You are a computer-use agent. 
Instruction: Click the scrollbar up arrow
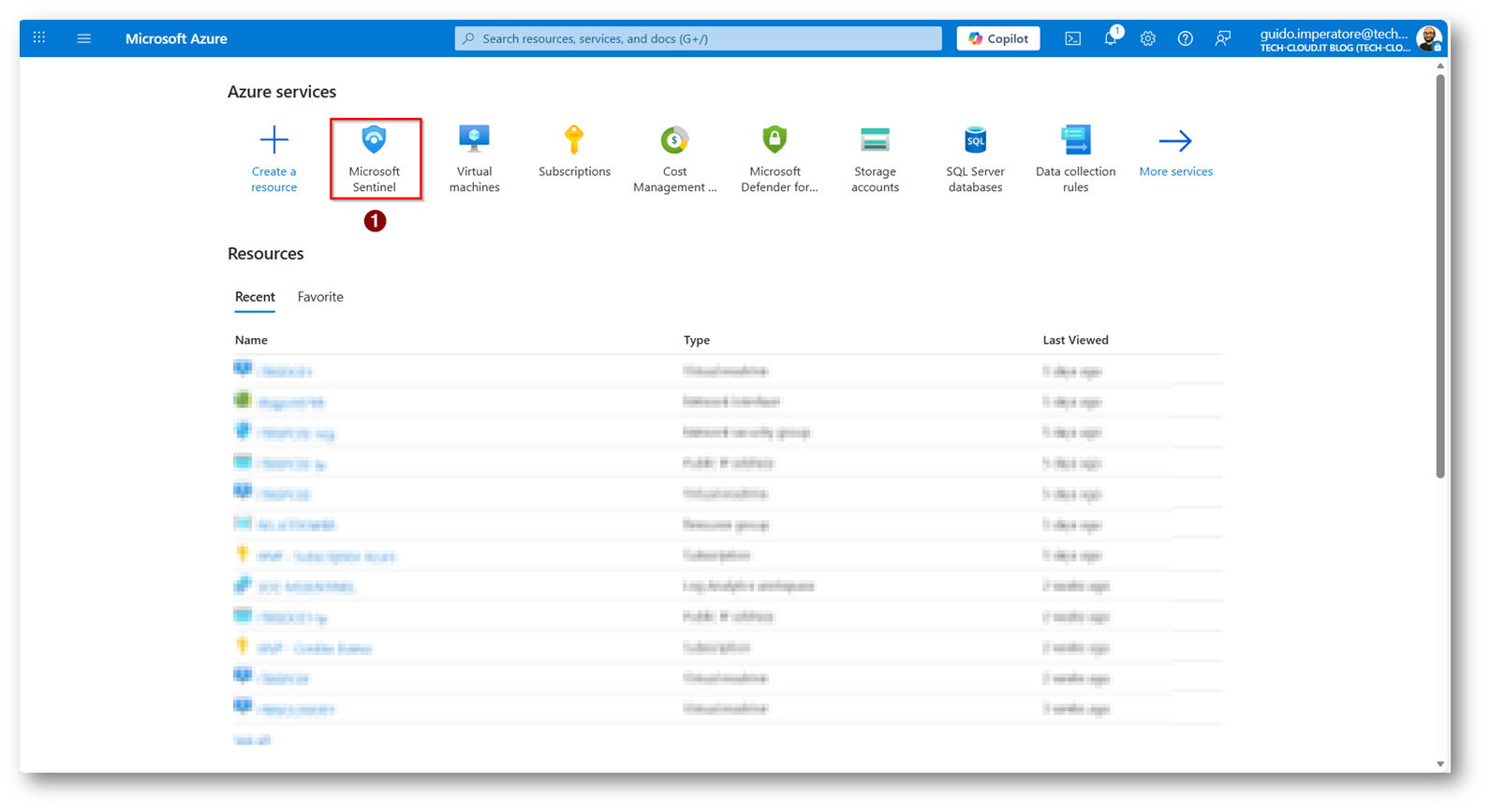pyautogui.click(x=1440, y=66)
